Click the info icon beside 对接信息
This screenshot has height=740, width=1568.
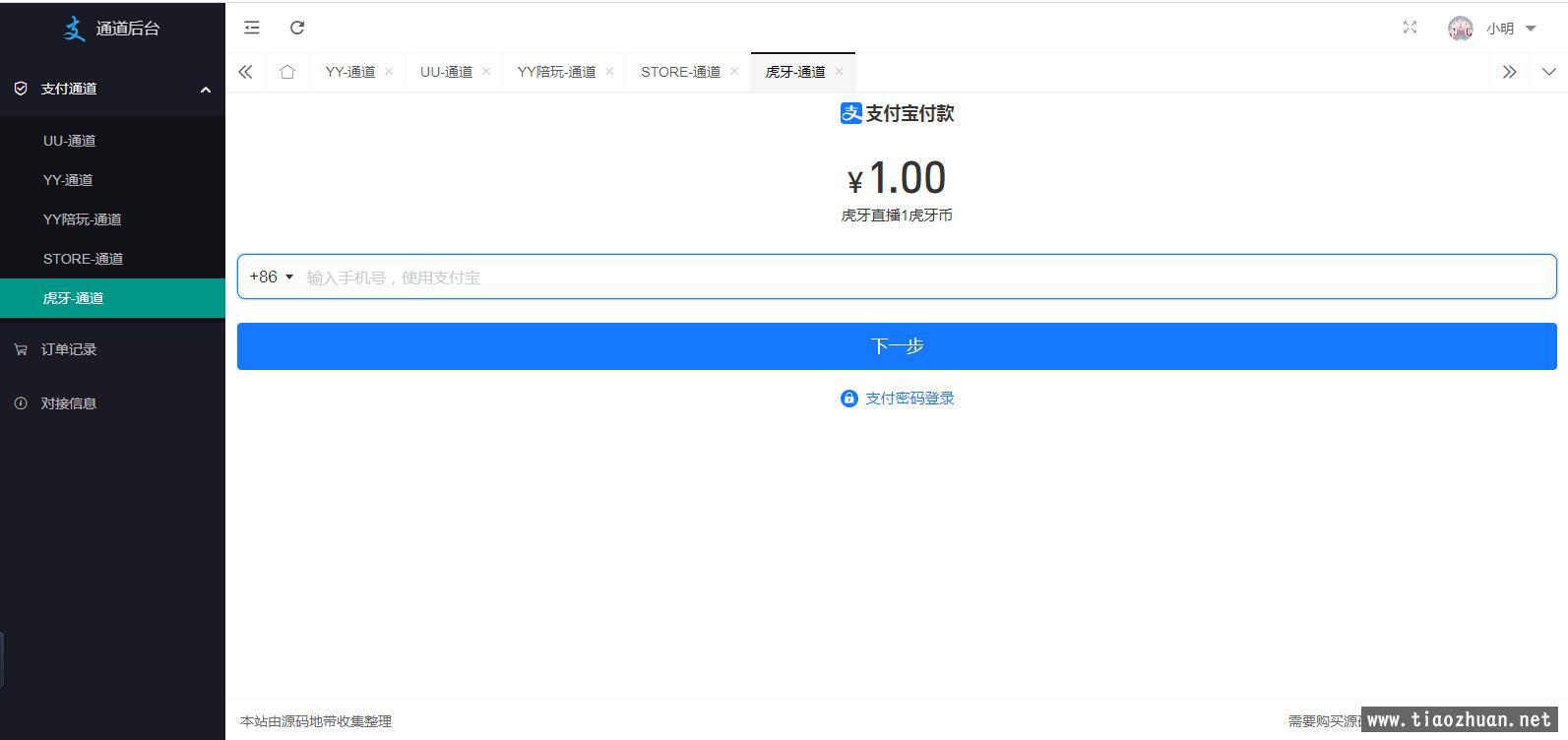21,403
